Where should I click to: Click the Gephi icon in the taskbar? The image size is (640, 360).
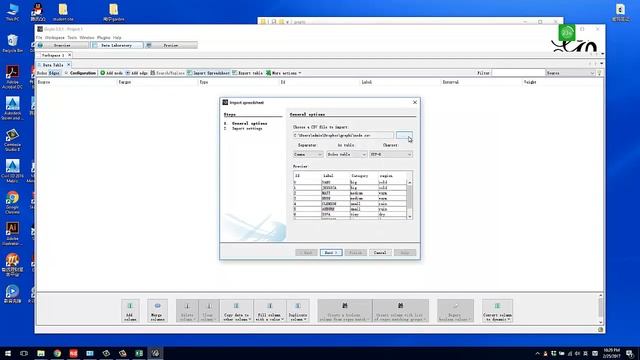[x=156, y=353]
